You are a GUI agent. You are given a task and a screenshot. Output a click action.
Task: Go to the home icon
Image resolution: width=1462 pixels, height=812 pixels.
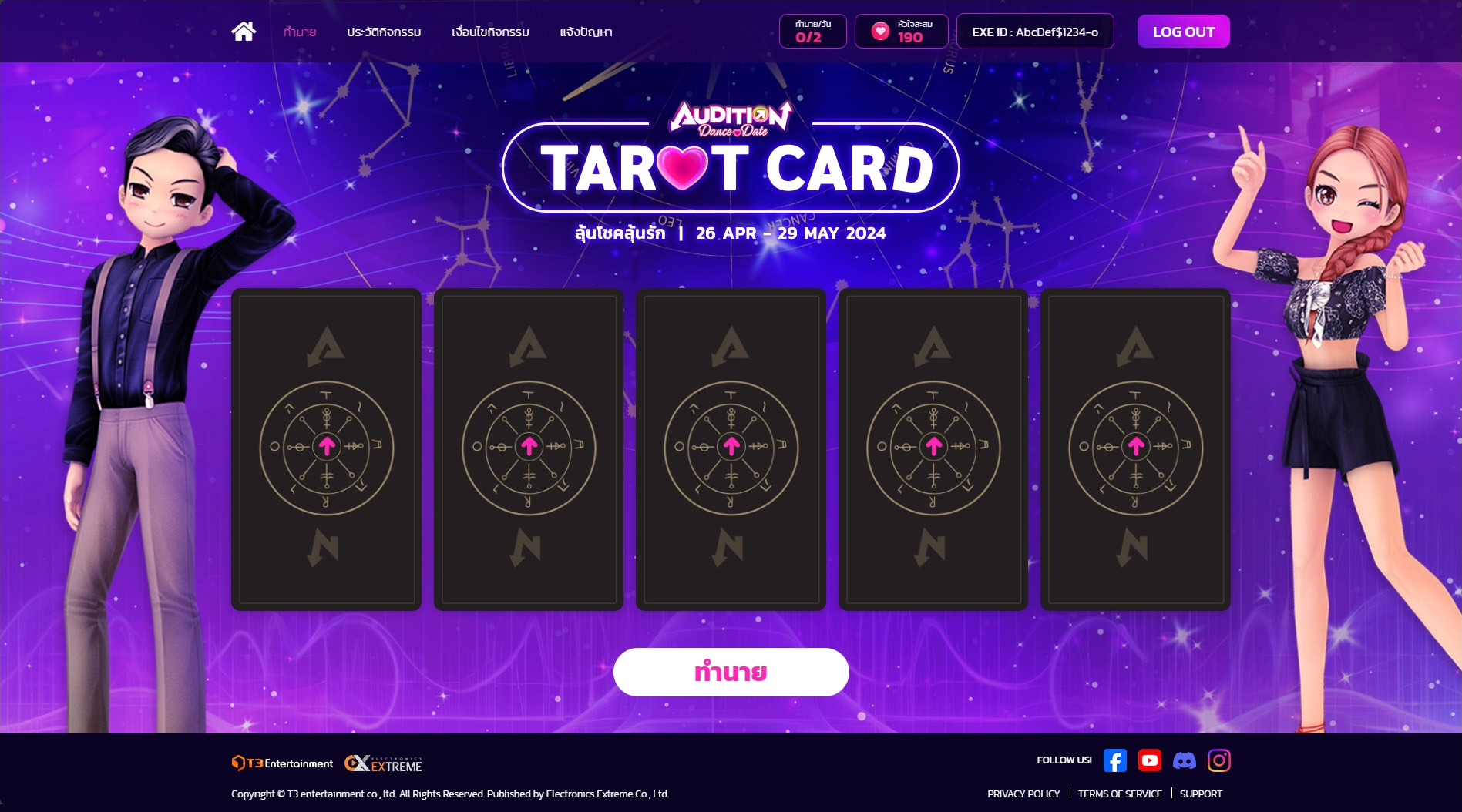(x=244, y=32)
